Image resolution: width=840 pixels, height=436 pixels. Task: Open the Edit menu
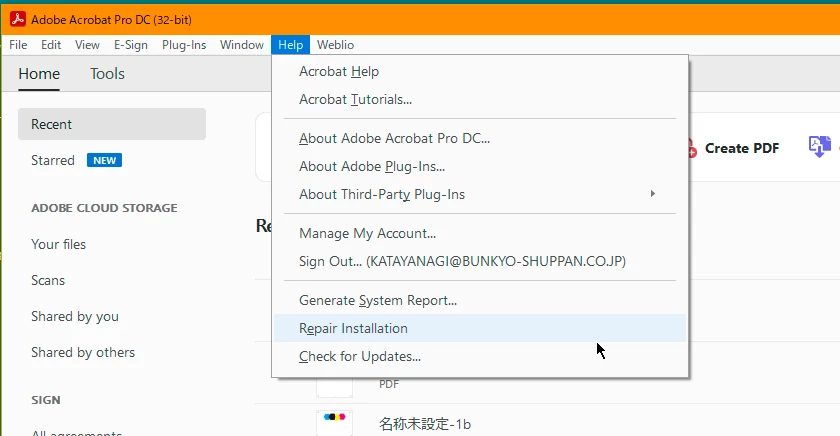pyautogui.click(x=51, y=45)
